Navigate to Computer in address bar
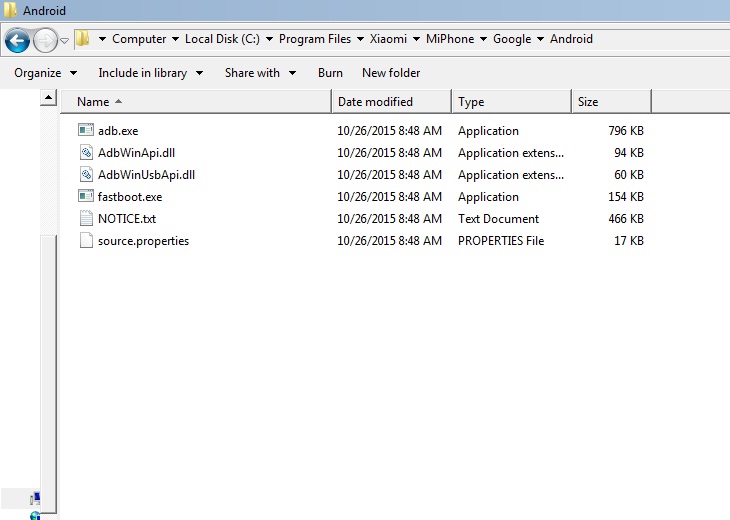This screenshot has height=520, width=730. [139, 39]
